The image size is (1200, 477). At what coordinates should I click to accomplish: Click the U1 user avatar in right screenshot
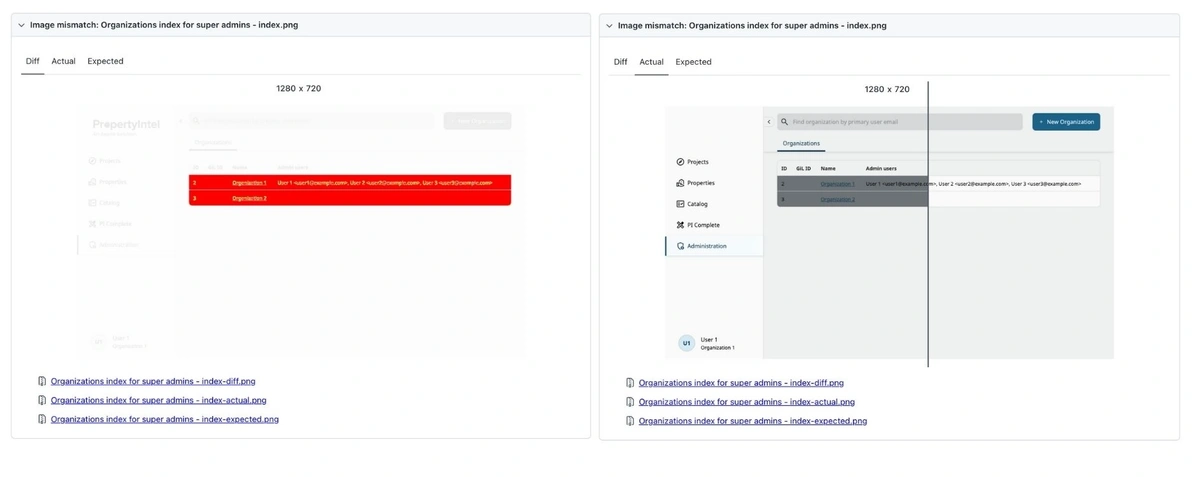tap(686, 343)
